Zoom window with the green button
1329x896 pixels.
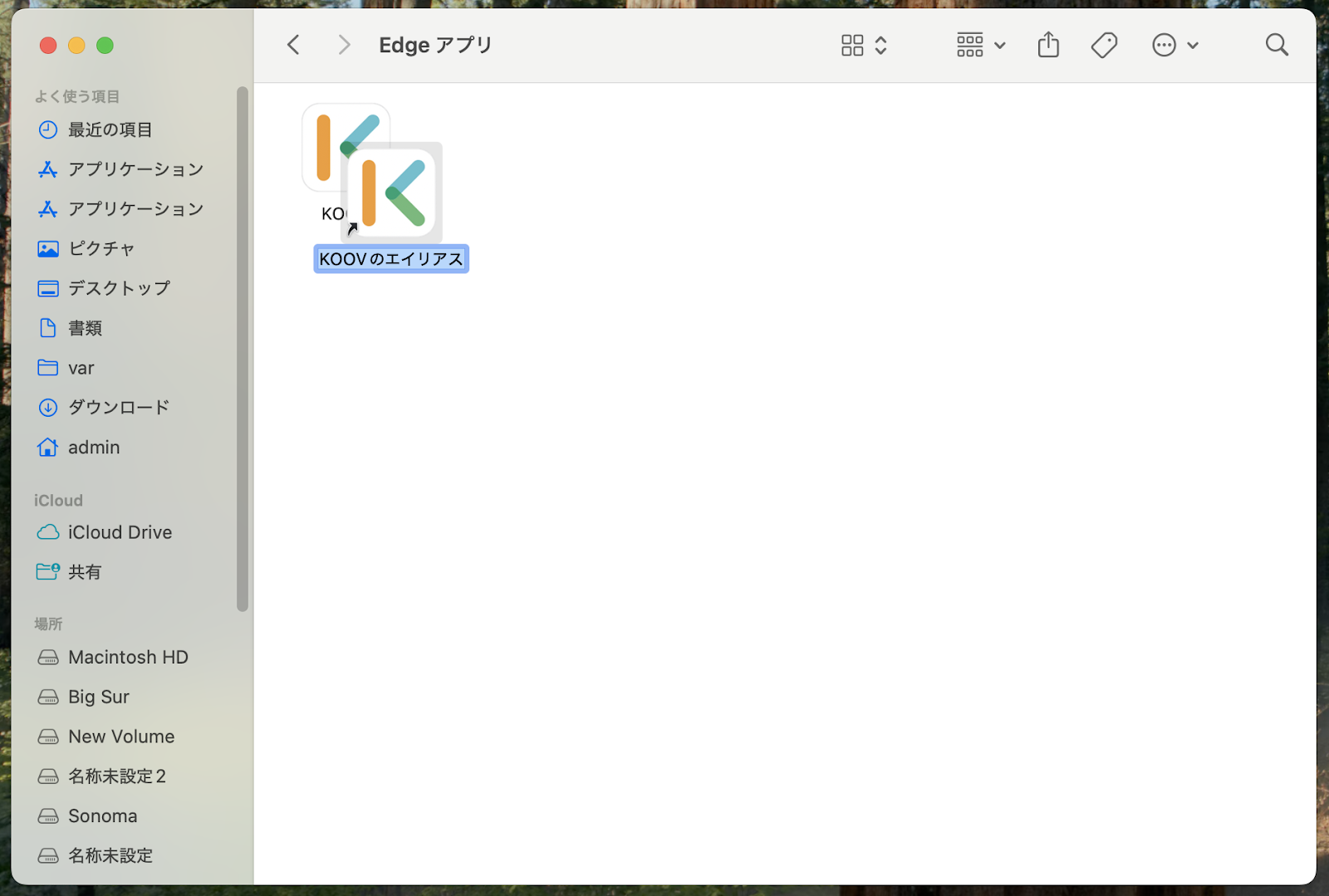[x=105, y=46]
